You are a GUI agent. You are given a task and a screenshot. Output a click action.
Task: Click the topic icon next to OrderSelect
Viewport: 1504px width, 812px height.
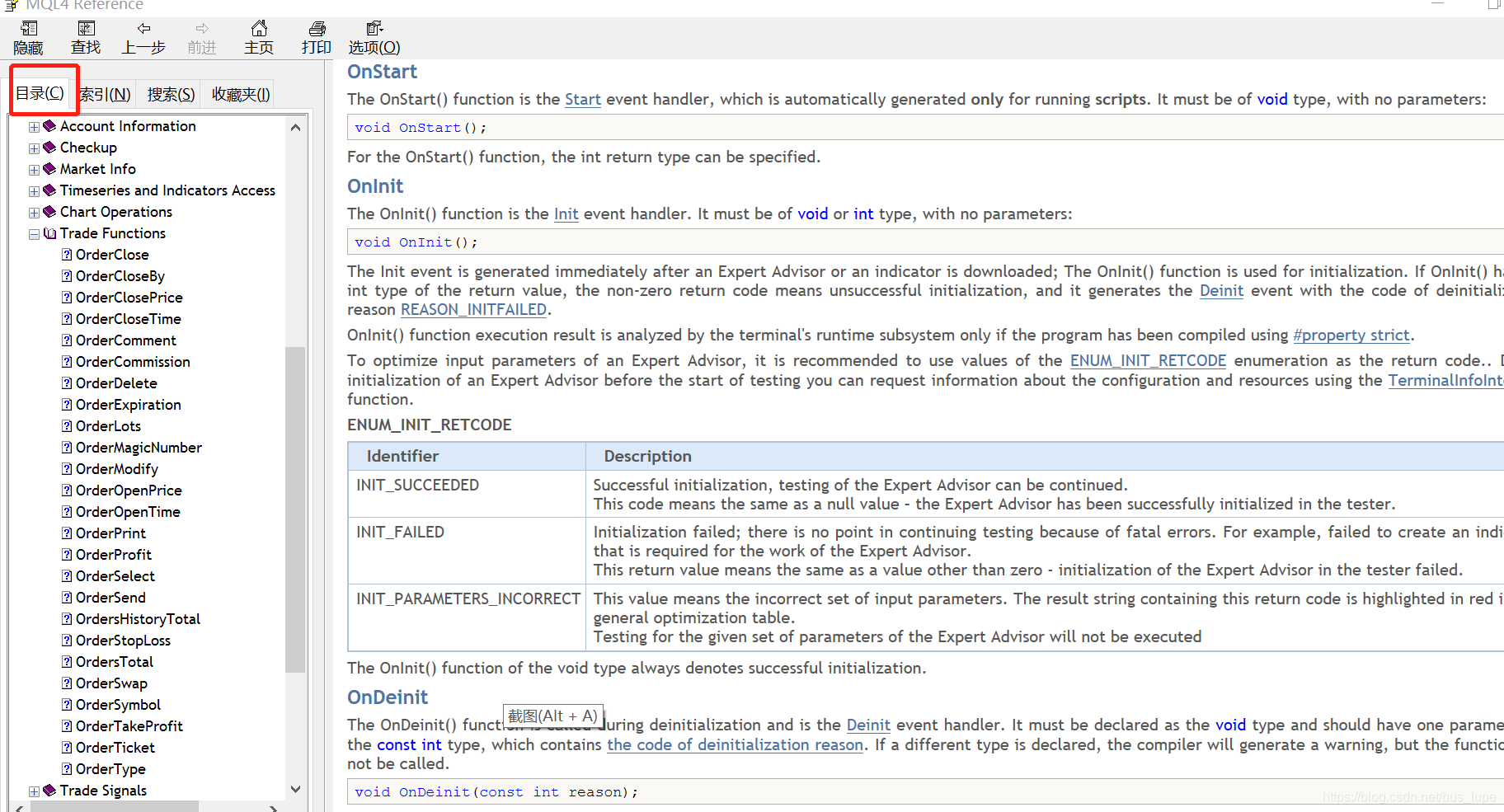(x=67, y=576)
